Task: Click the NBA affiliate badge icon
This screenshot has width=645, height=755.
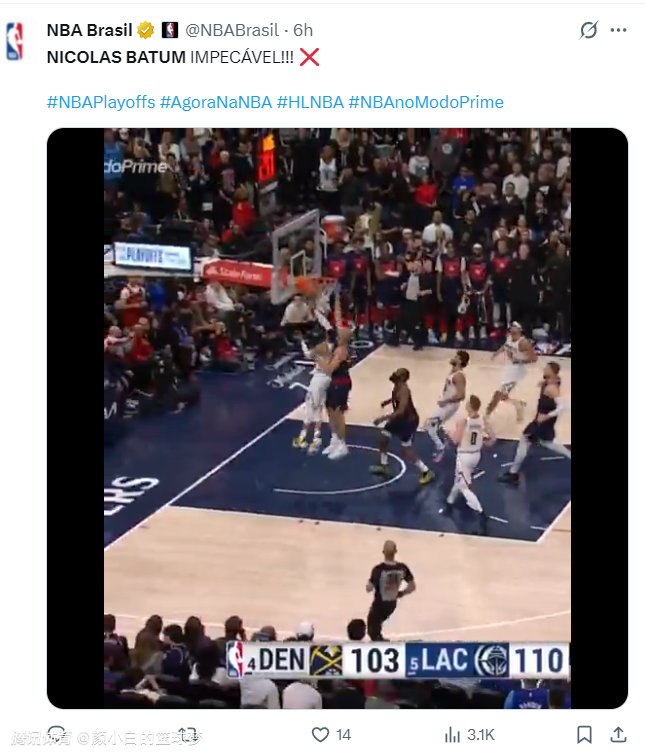Action: click(x=169, y=30)
